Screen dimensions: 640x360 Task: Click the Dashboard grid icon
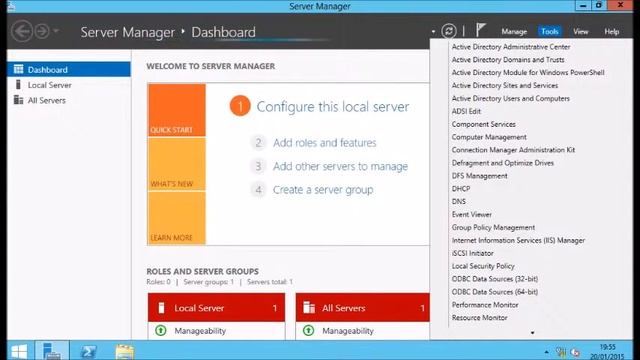point(18,69)
